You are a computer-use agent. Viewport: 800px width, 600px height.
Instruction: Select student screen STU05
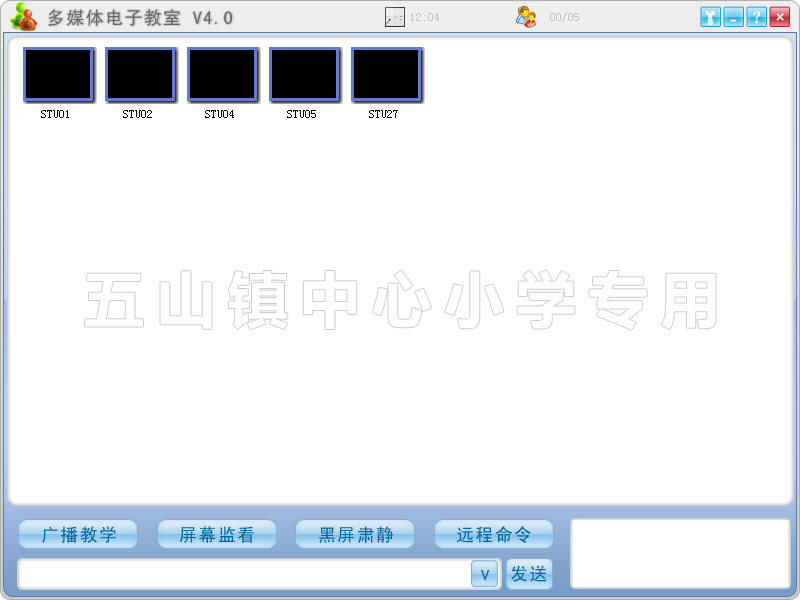(304, 75)
